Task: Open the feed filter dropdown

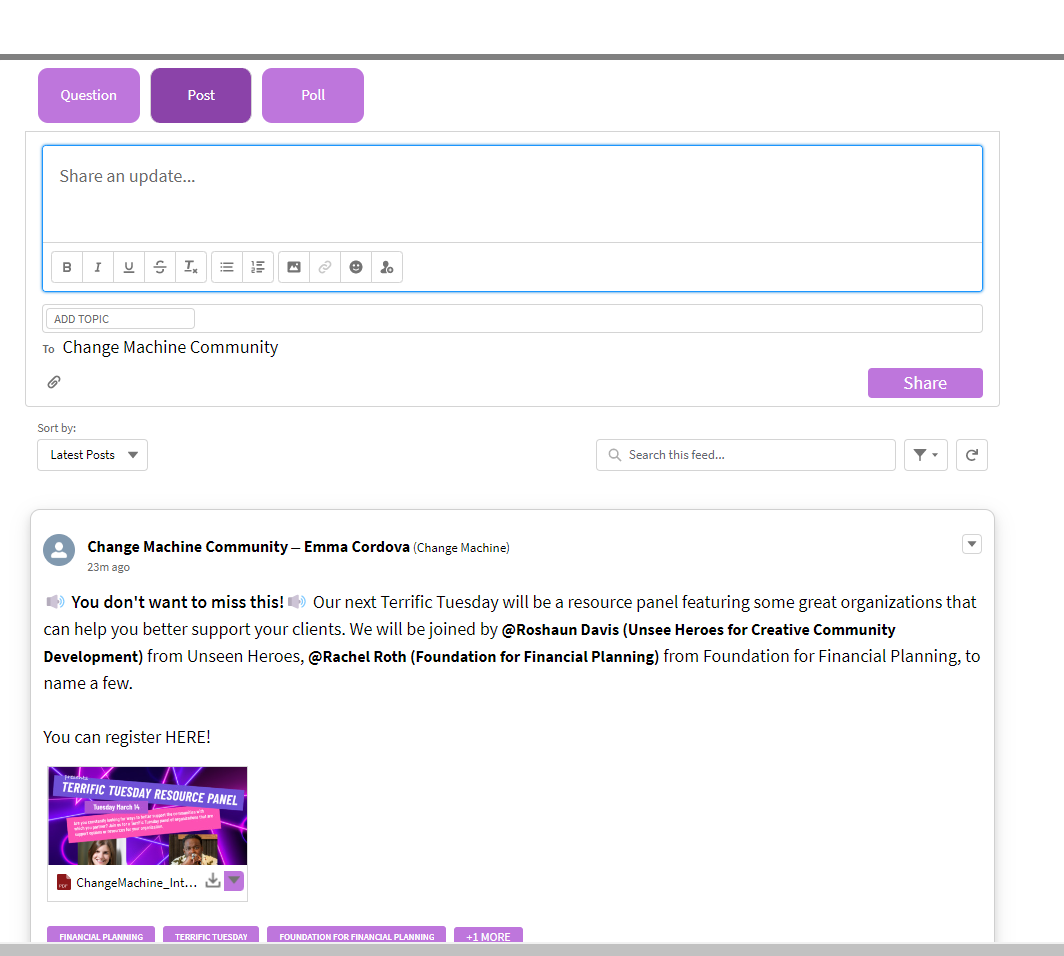Action: pyautogui.click(x=926, y=455)
